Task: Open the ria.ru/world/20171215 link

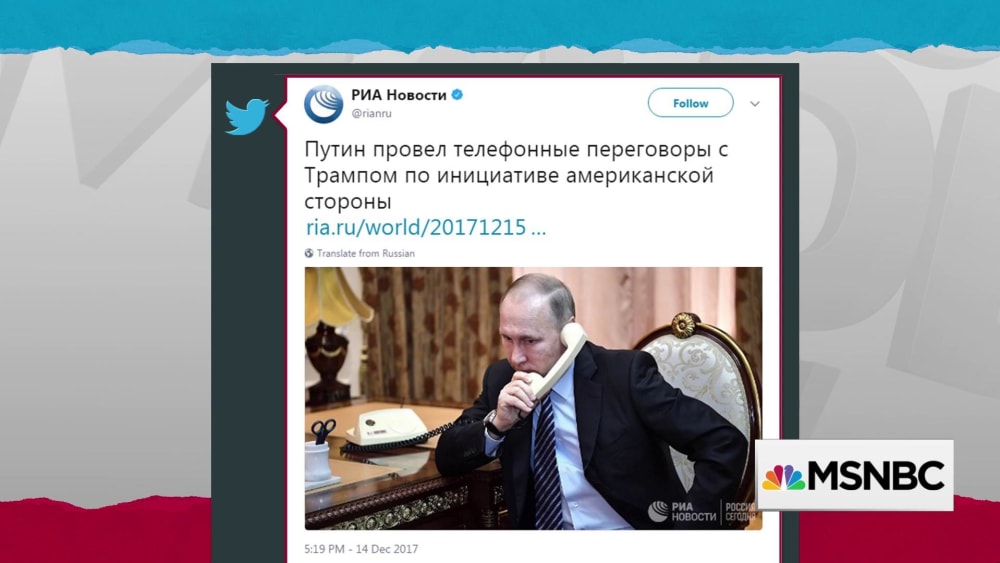Action: (x=426, y=227)
